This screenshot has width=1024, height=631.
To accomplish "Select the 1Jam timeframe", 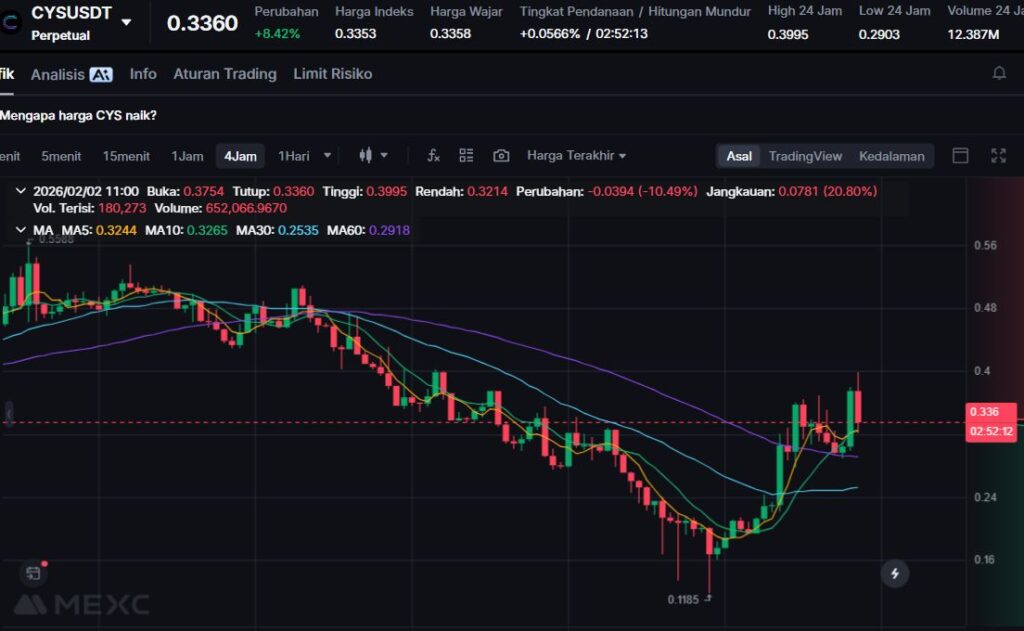I will point(187,156).
